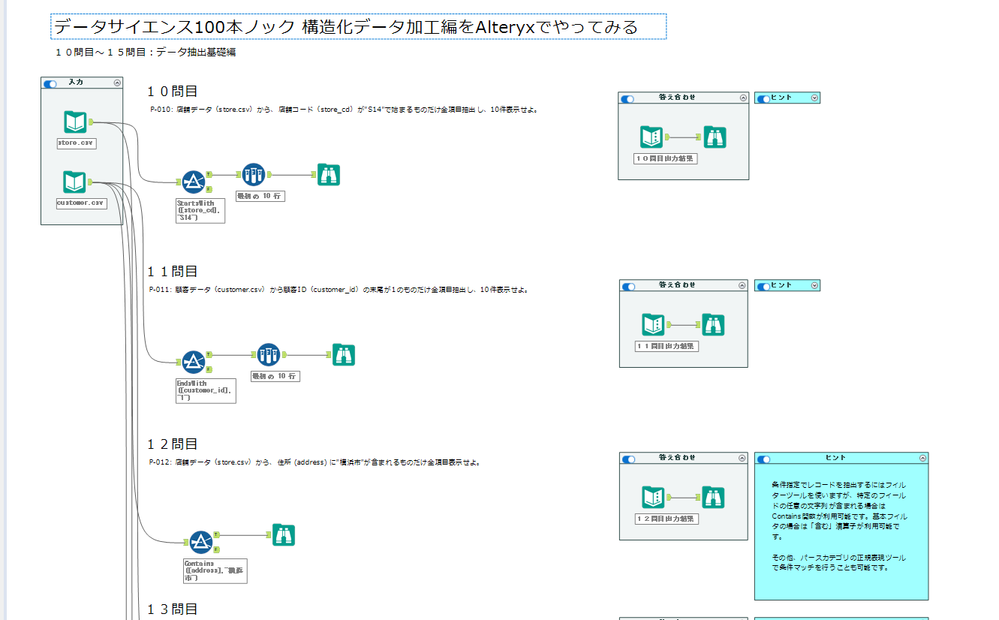The height and width of the screenshot is (620, 999).
Task: Select the StartsWith store_cd Filter tool
Action: [x=194, y=182]
